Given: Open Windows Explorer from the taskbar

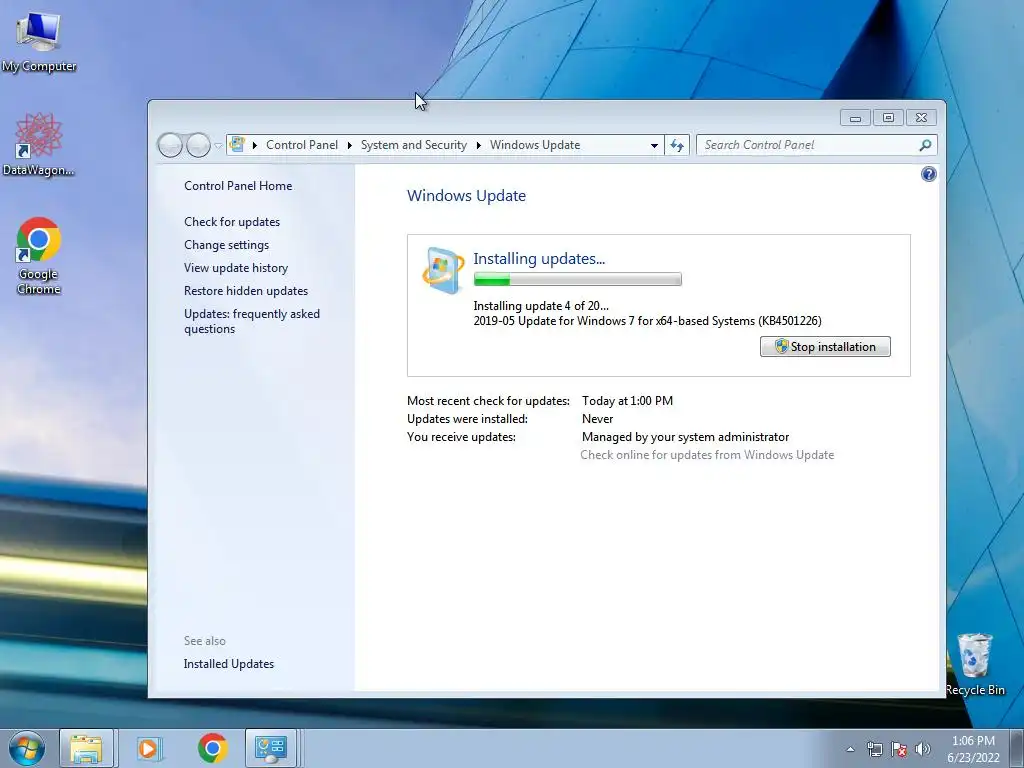Looking at the screenshot, I should coord(86,748).
